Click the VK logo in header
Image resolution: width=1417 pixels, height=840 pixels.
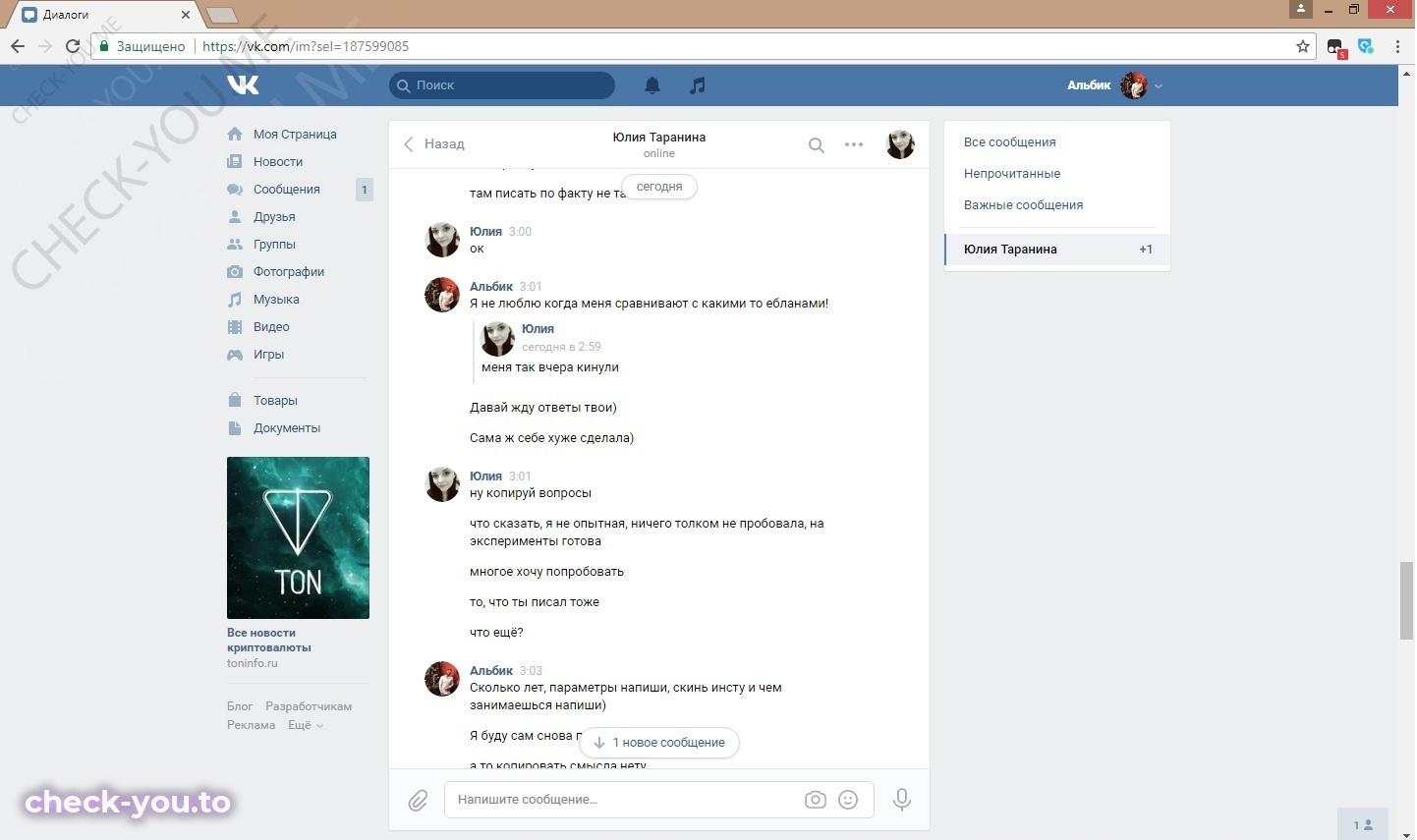[x=243, y=85]
